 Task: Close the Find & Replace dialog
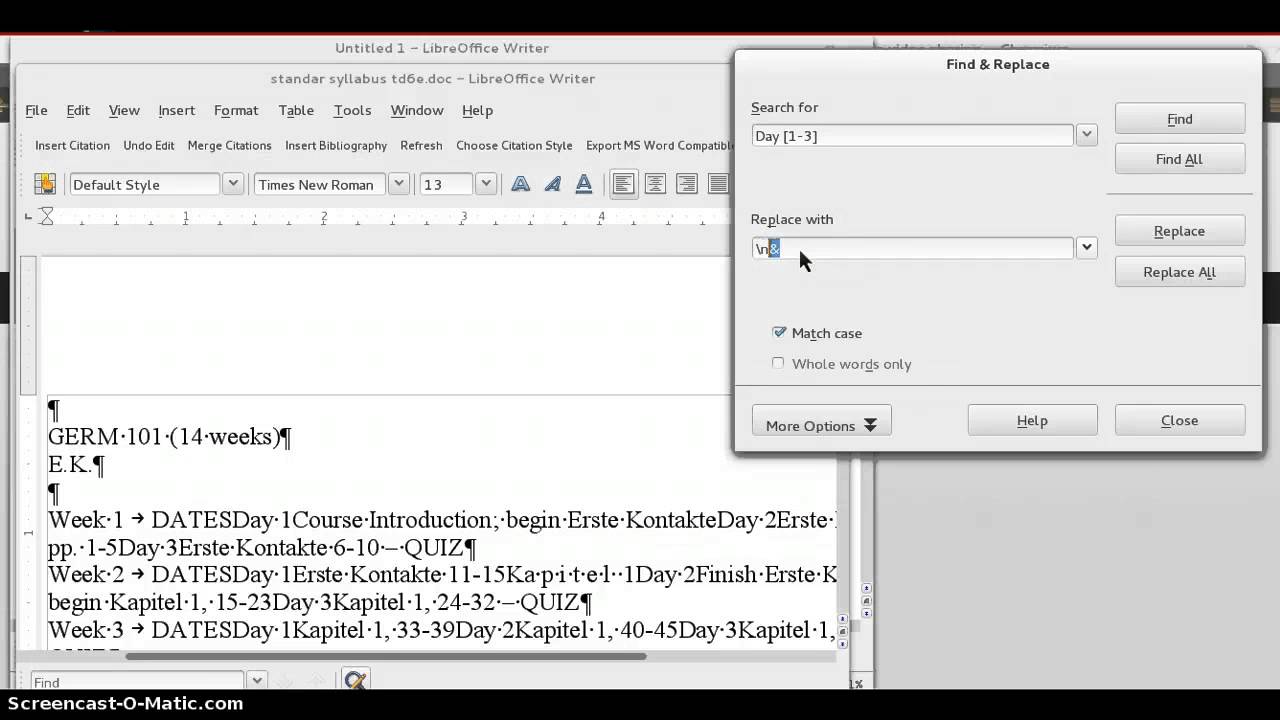(1180, 420)
